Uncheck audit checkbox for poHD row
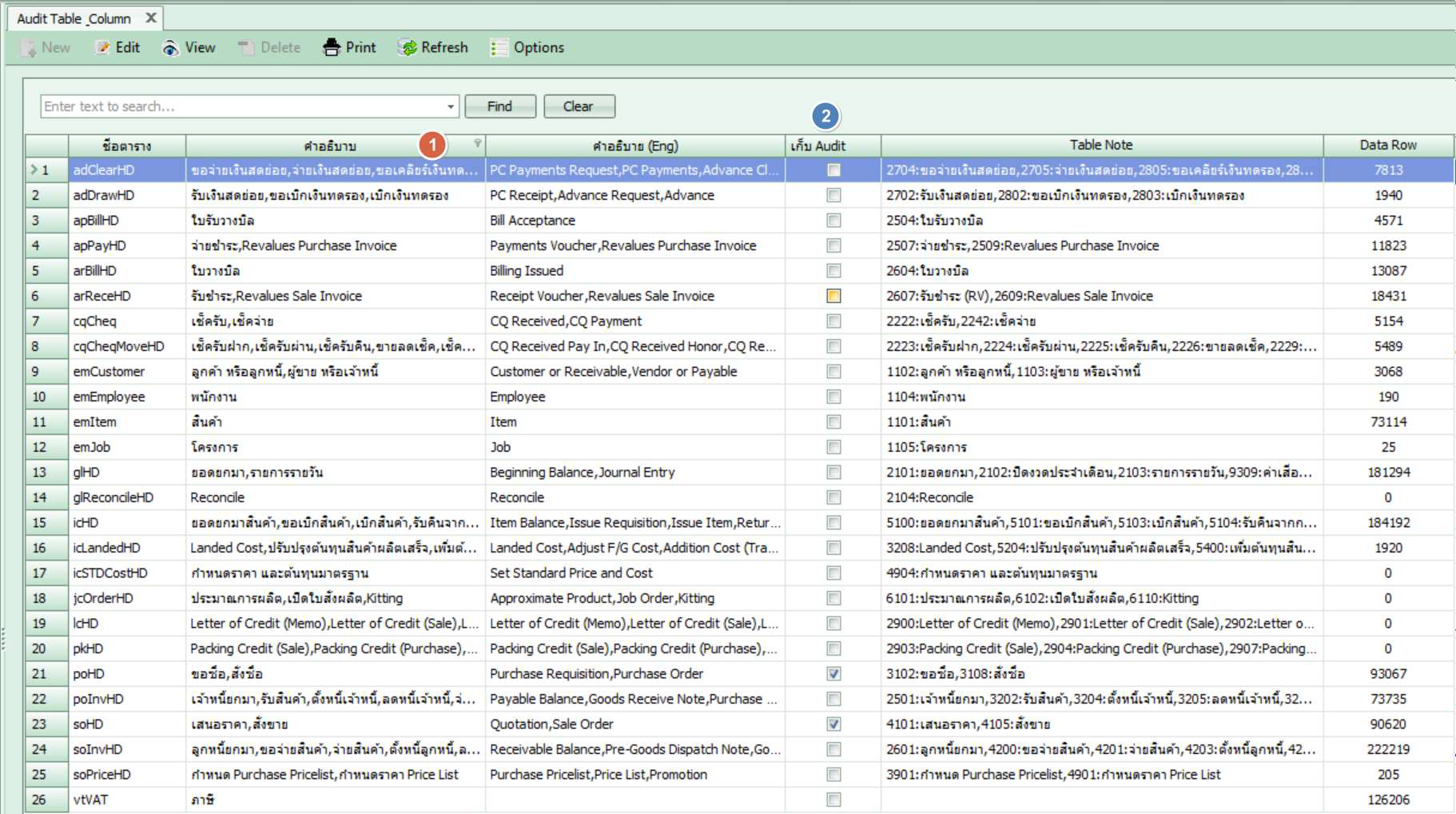Image resolution: width=1456 pixels, height=814 pixels. coord(833,674)
